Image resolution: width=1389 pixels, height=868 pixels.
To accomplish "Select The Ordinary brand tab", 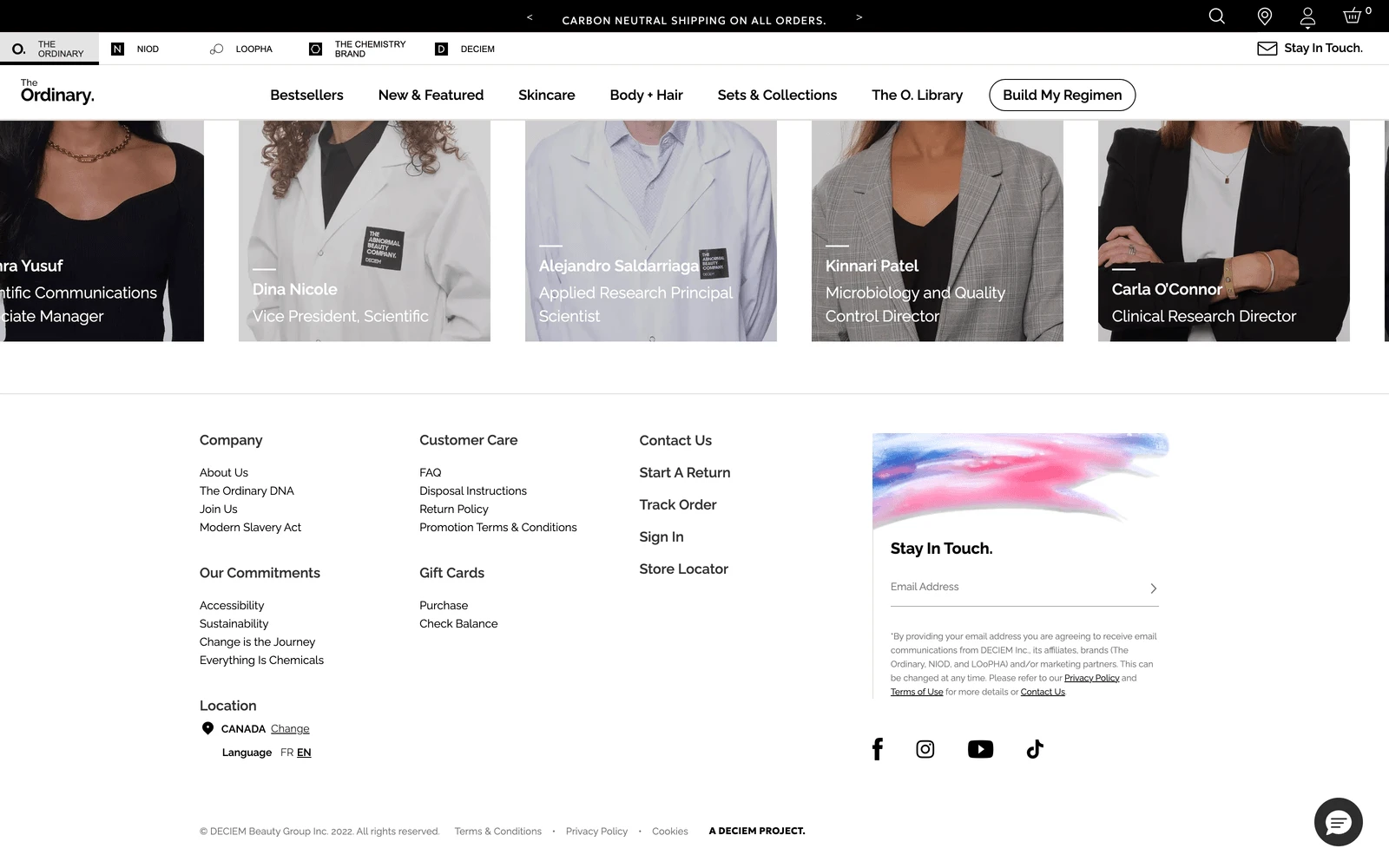I will (49, 49).
